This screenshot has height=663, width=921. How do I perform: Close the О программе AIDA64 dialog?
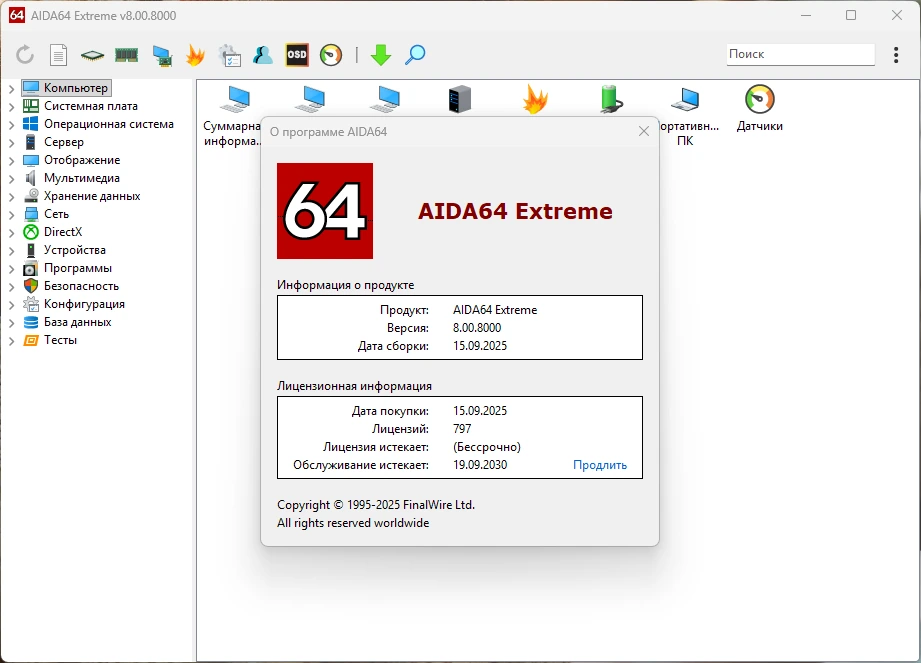(644, 132)
